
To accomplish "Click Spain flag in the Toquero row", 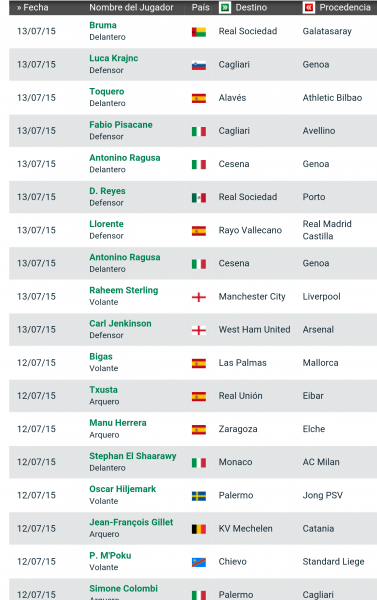I will pyautogui.click(x=199, y=98).
